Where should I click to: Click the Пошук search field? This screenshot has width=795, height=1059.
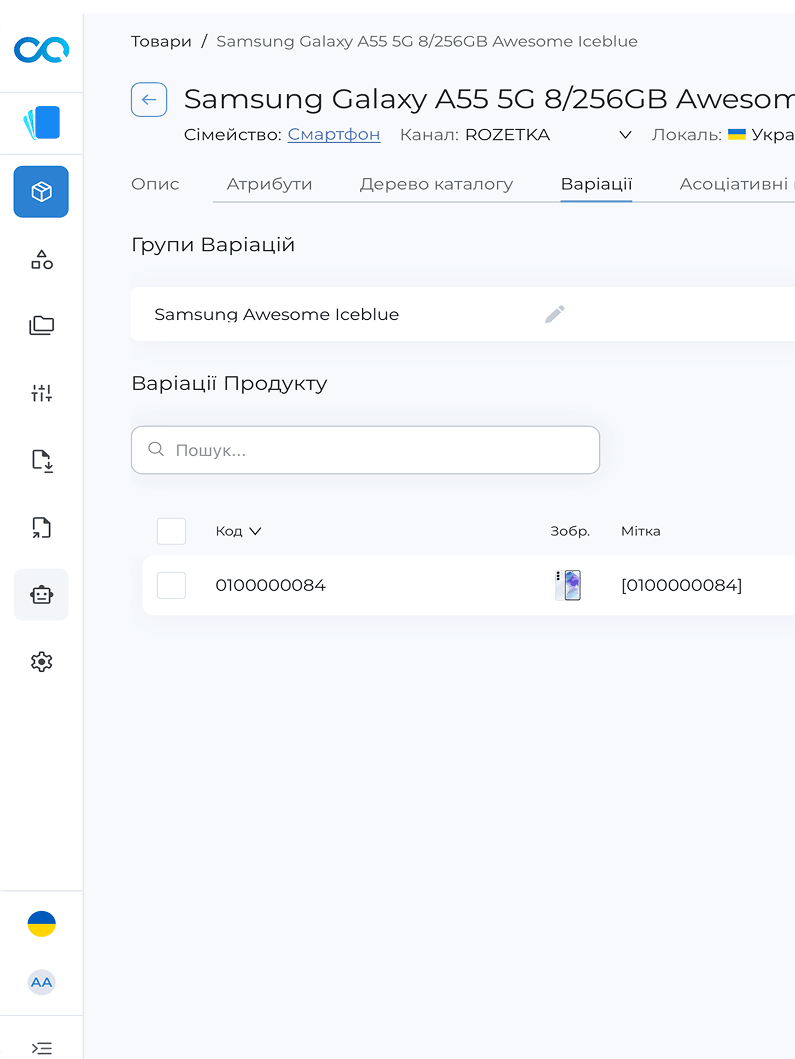tap(365, 450)
